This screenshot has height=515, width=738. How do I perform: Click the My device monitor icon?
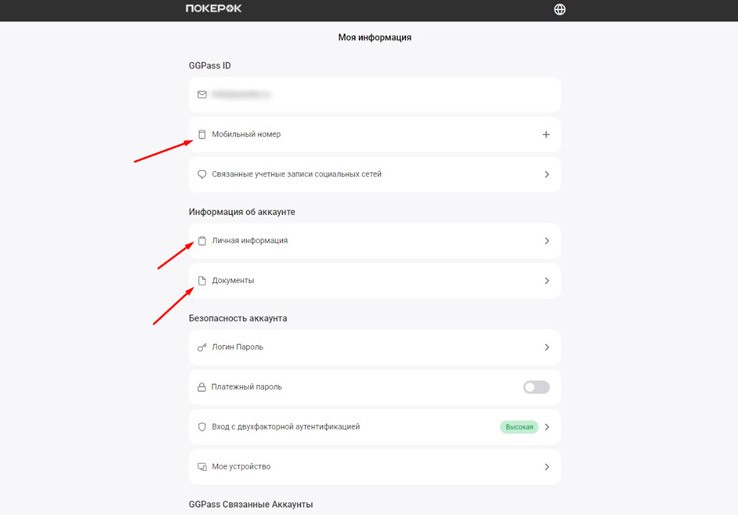tap(202, 467)
